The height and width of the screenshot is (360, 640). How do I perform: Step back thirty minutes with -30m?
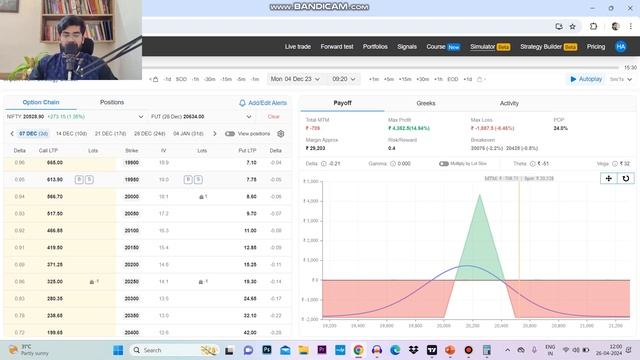[210, 79]
